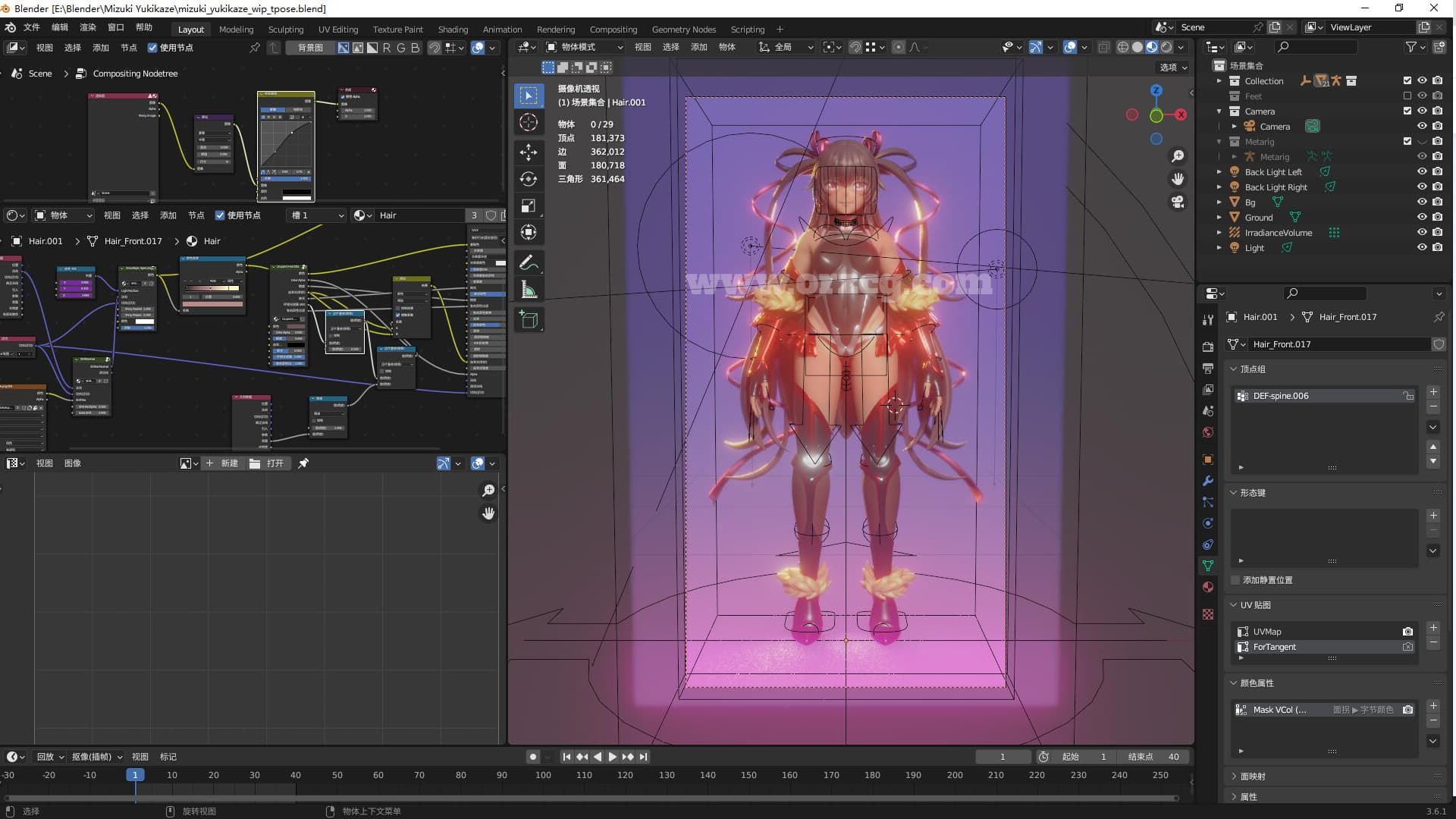Open the Tool properties tab
This screenshot has width=1456, height=819.
1208,320
